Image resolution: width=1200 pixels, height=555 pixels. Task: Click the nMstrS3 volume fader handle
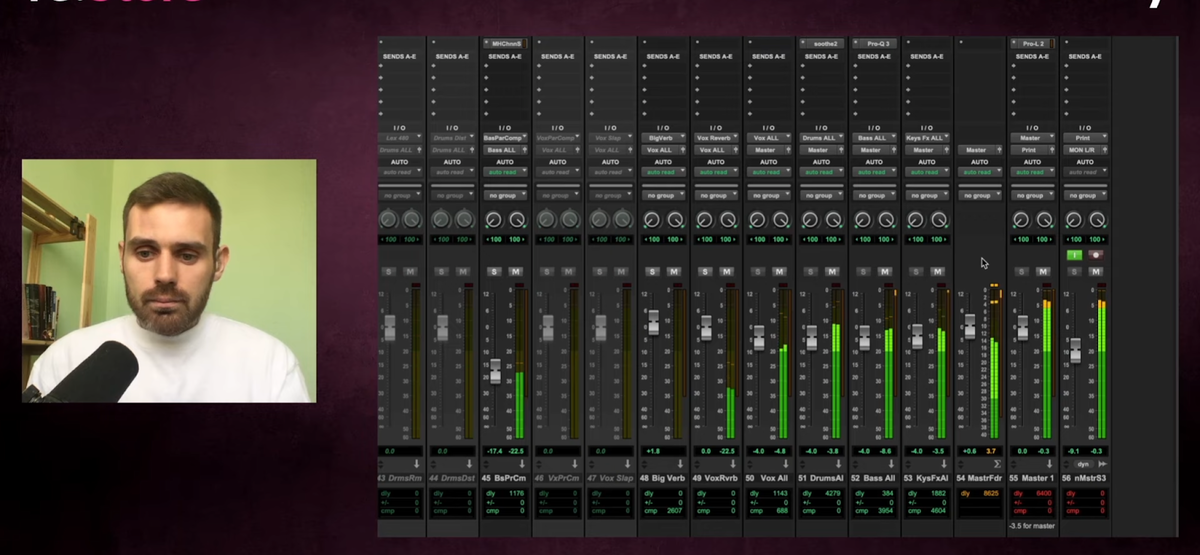pos(1074,350)
